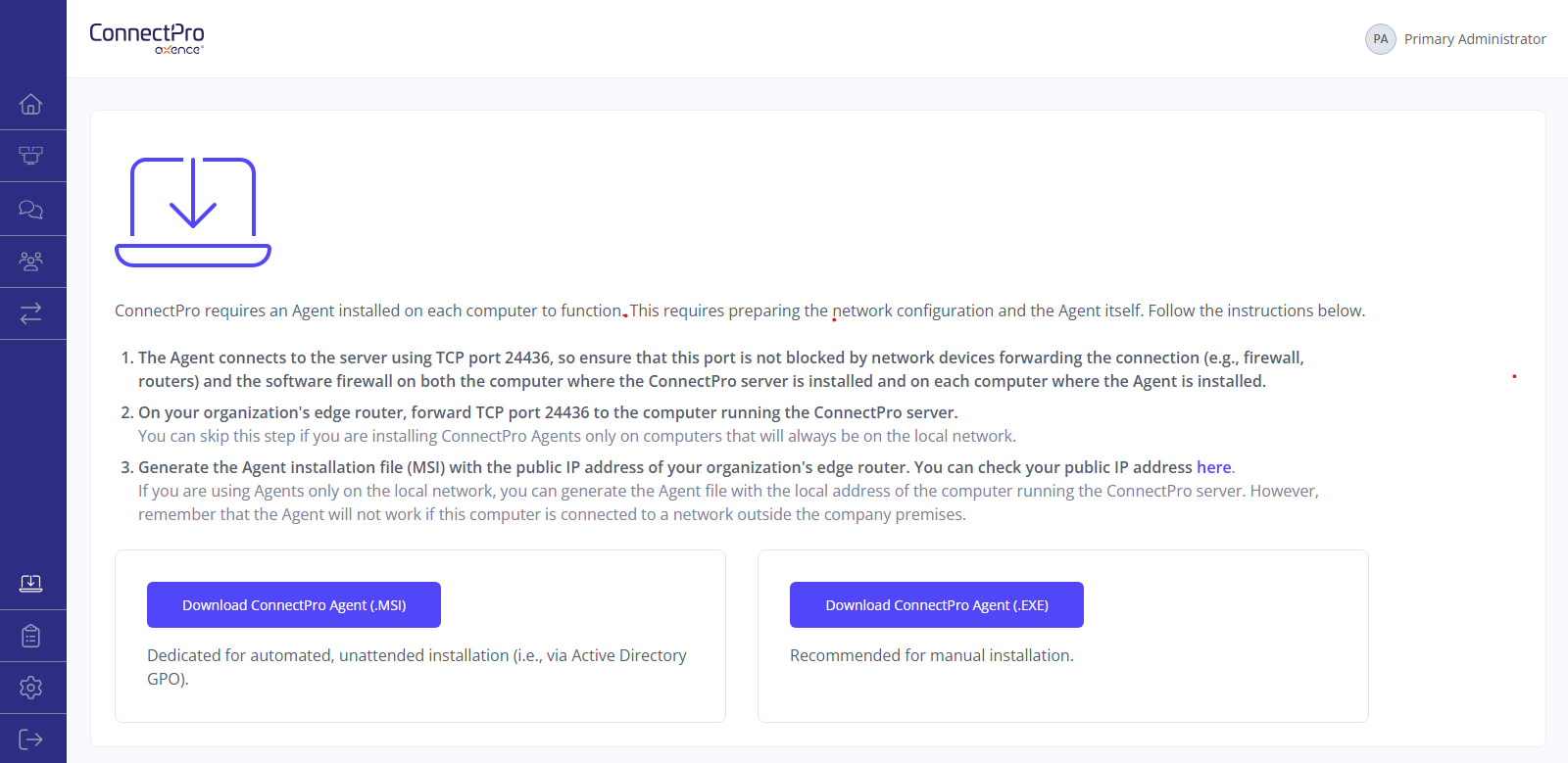Viewport: 1568px width, 763px height.
Task: Click instruction 'The Agent connects to the server'
Action: pyautogui.click(x=721, y=369)
